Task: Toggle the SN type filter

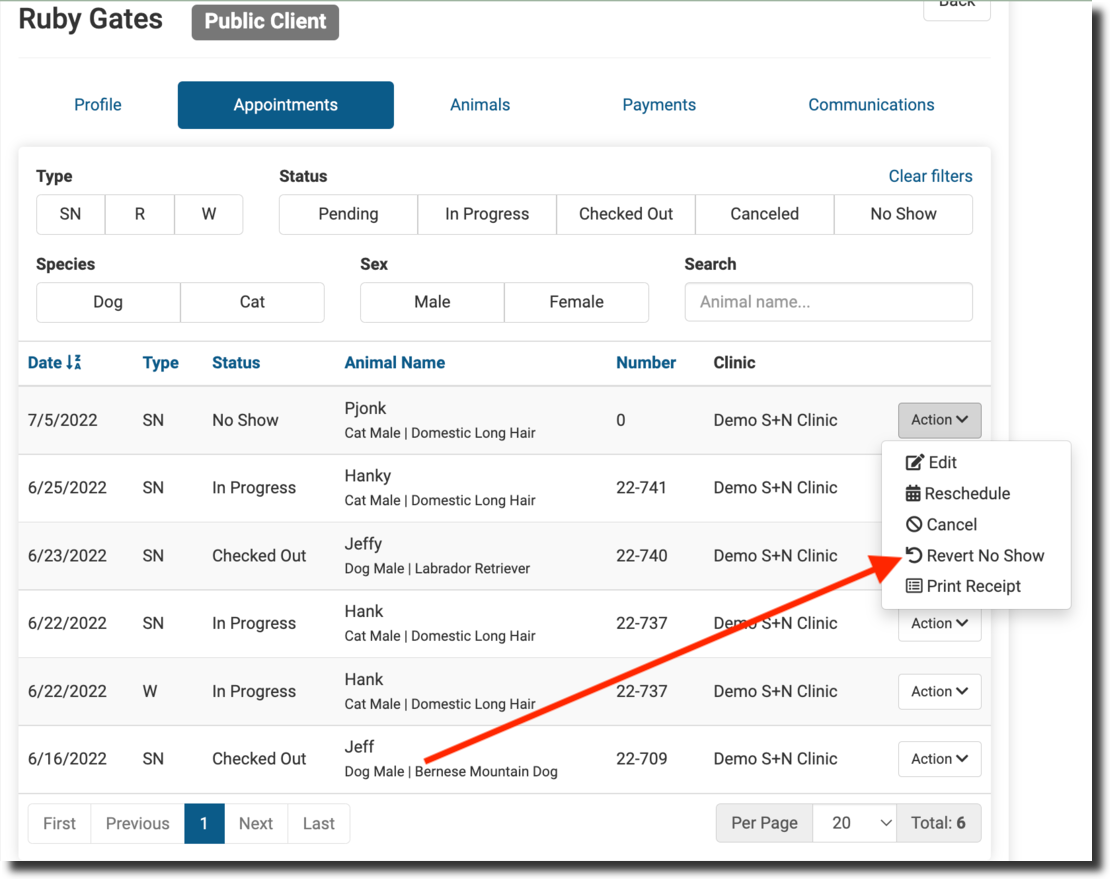Action: click(x=70, y=214)
